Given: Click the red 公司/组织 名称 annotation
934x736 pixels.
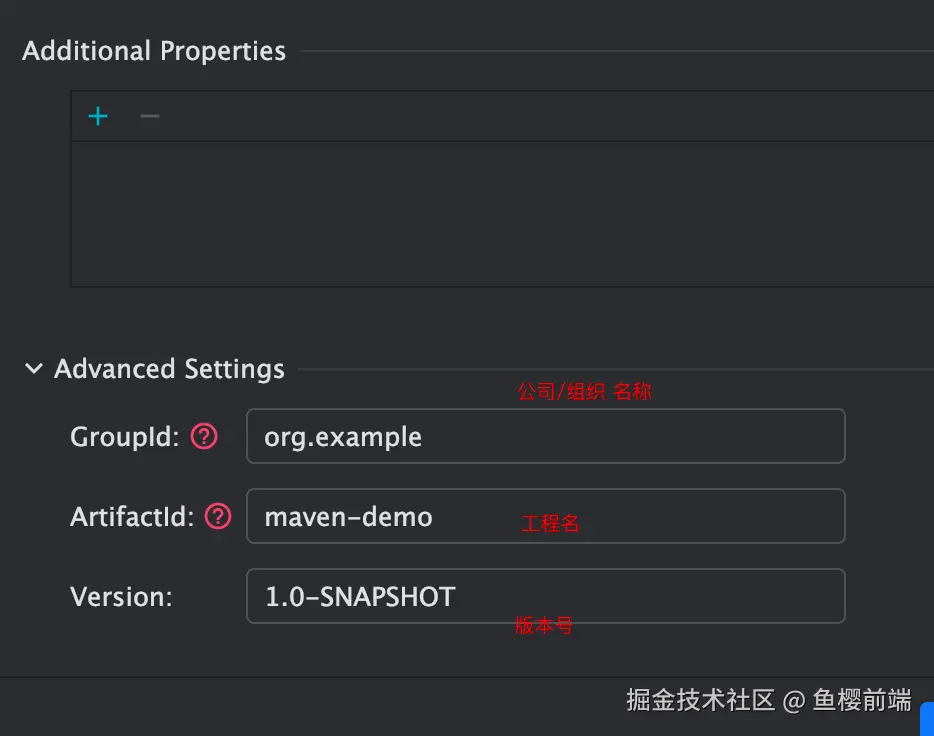Looking at the screenshot, I should click(x=584, y=392).
